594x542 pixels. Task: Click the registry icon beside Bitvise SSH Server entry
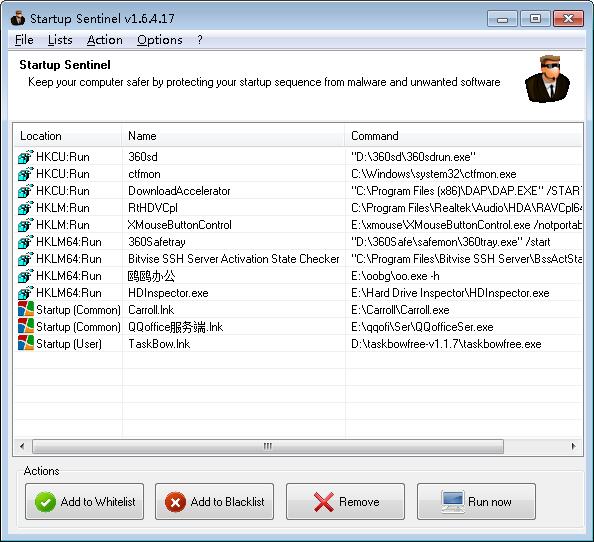[x=26, y=259]
